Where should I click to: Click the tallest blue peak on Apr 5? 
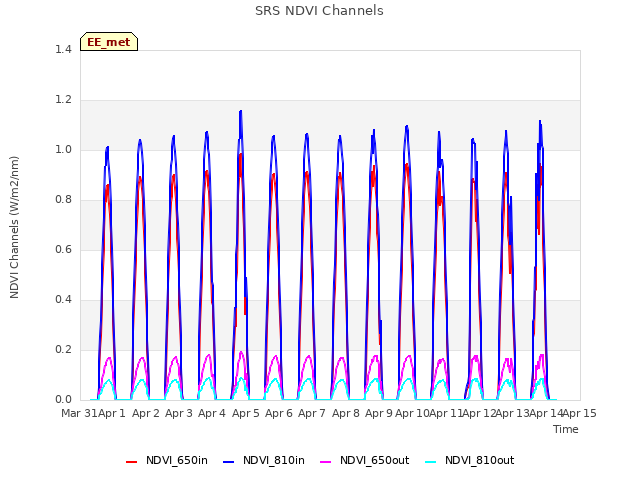(241, 111)
